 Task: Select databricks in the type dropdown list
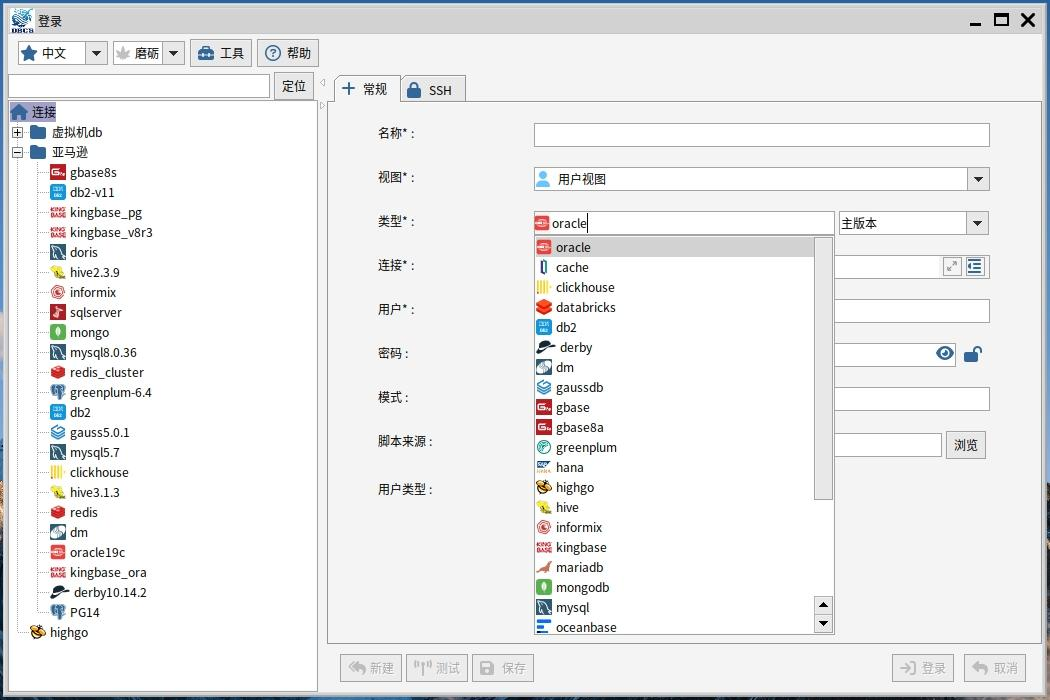click(x=585, y=307)
